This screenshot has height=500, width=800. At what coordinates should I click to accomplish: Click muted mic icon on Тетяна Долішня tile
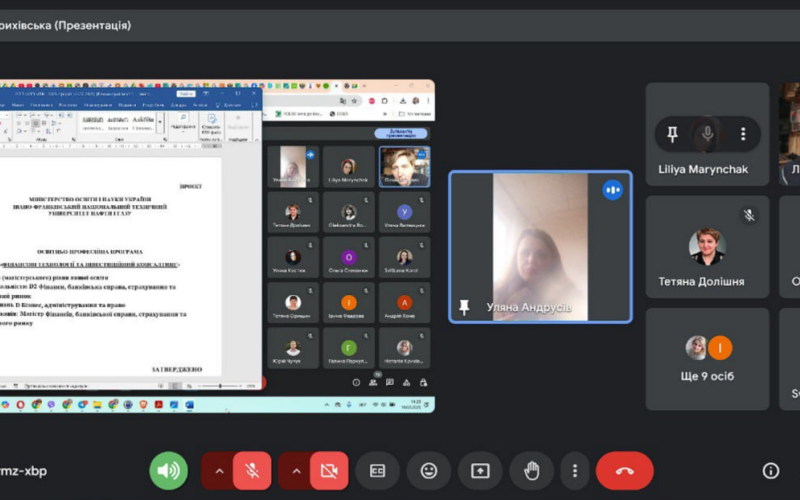(x=749, y=215)
